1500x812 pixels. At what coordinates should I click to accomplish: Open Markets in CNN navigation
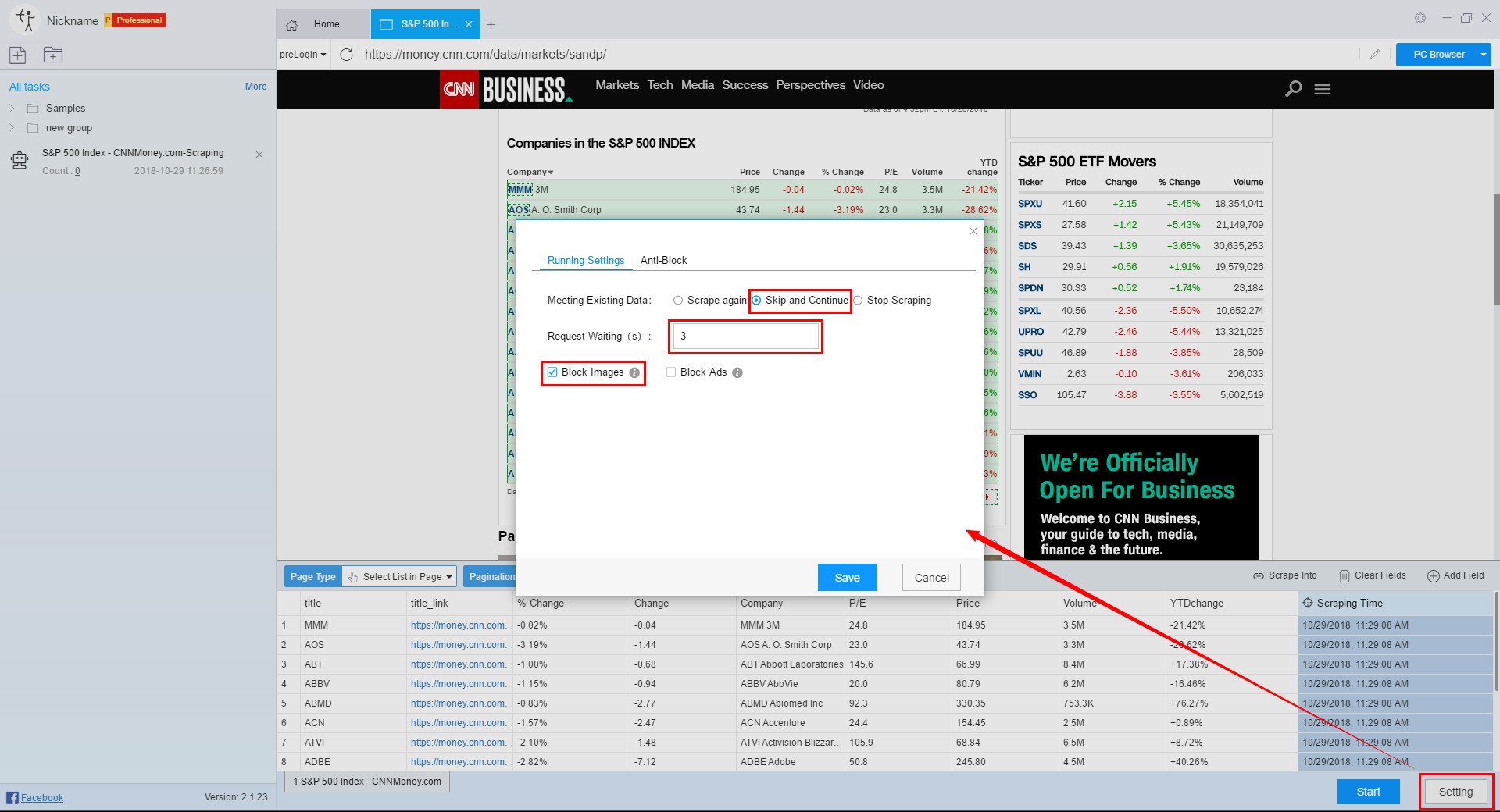point(617,85)
